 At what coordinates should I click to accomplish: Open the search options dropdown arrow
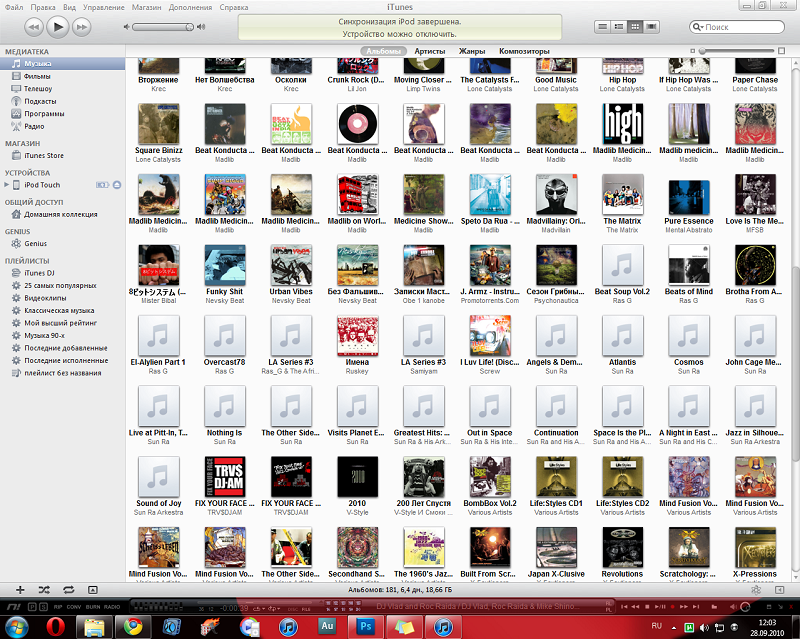(702, 28)
